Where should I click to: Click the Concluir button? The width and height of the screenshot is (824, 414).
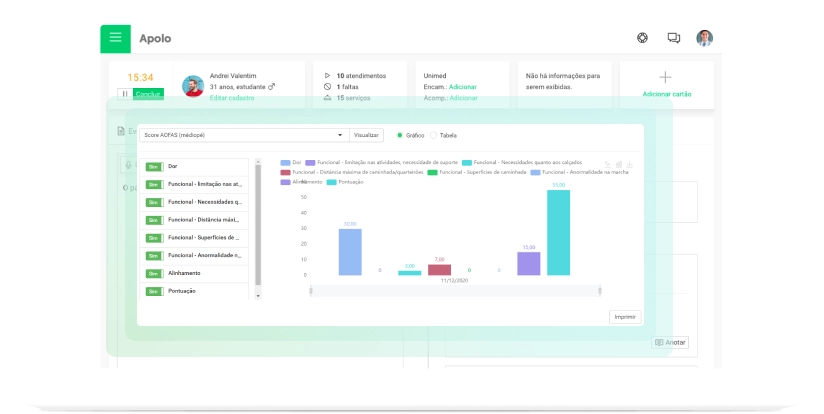point(148,94)
